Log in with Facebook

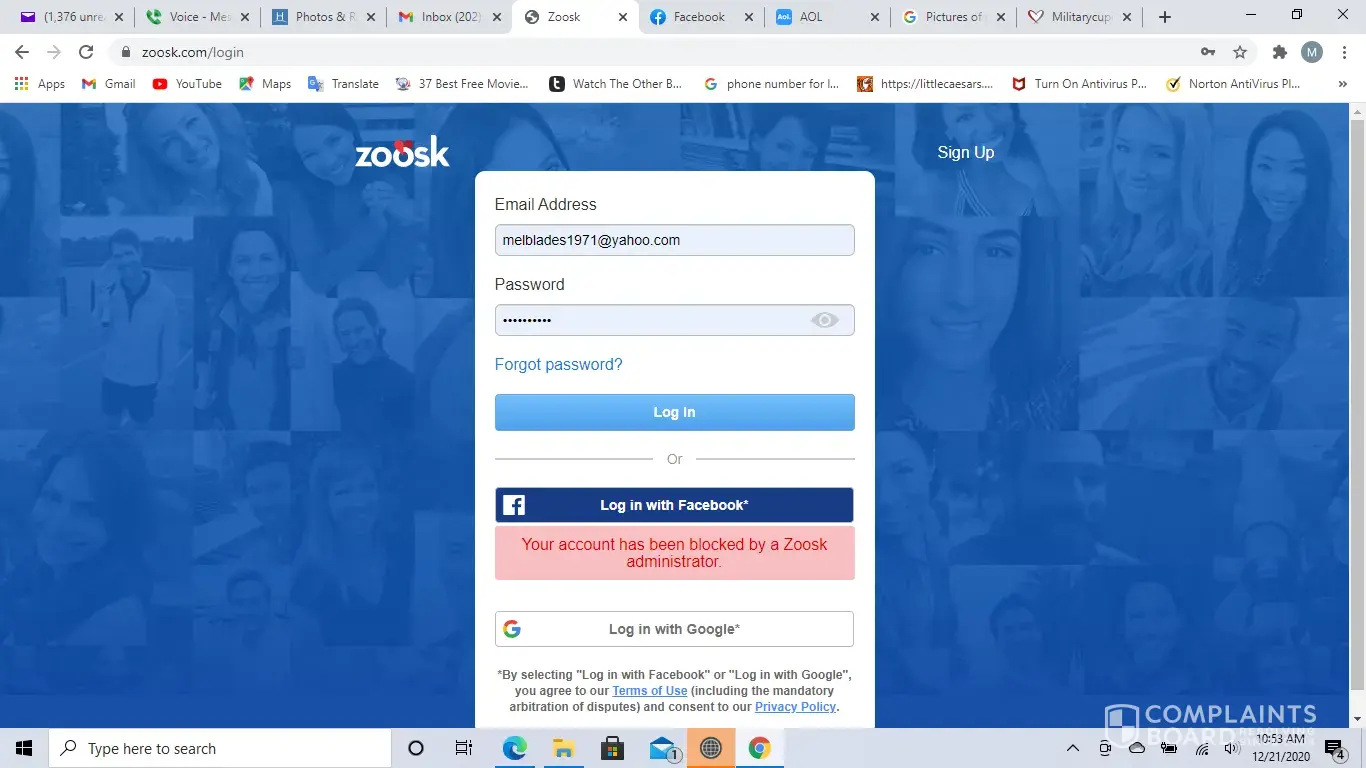pos(675,505)
